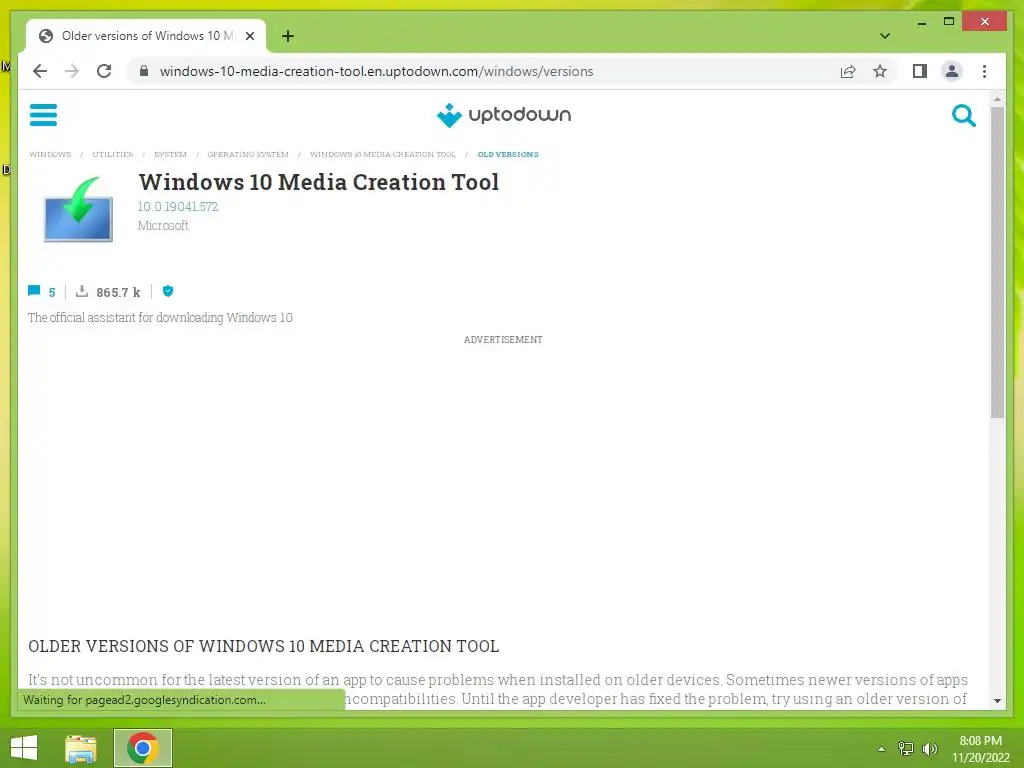1024x768 pixels.
Task: Open a new tab with the plus button
Action: pyautogui.click(x=287, y=36)
